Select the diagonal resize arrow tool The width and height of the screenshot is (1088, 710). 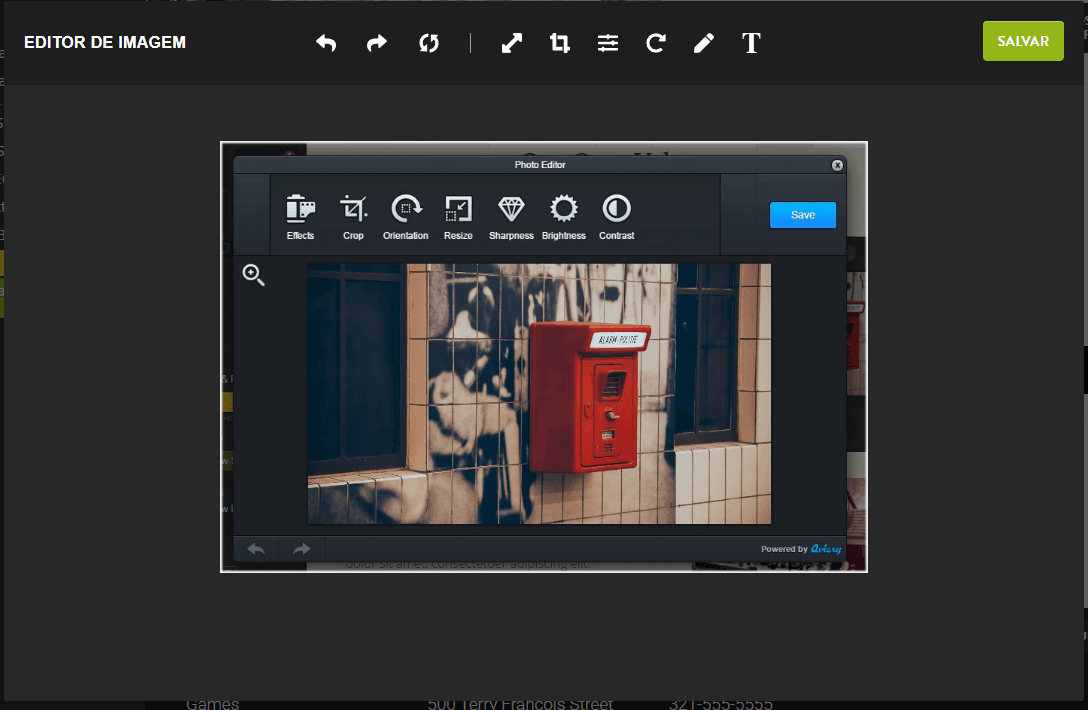click(511, 43)
